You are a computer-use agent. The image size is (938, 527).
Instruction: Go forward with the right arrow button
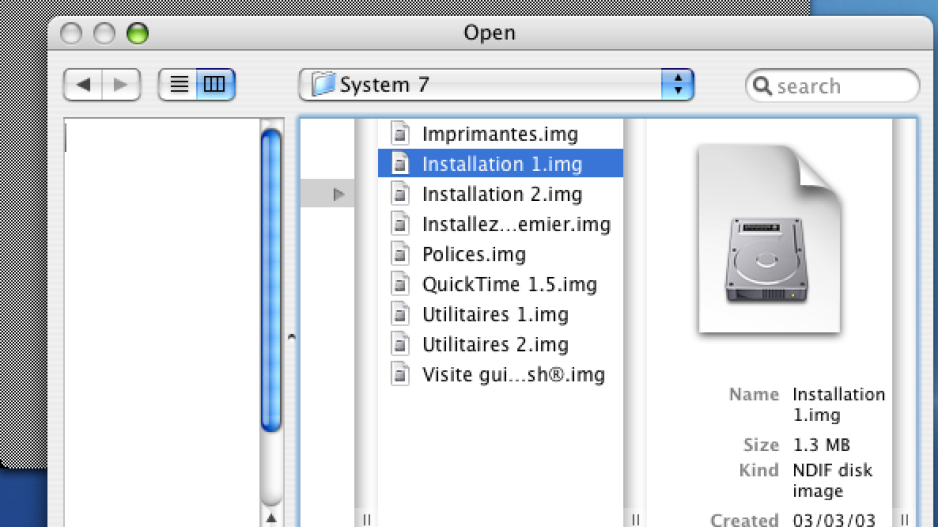(x=121, y=84)
